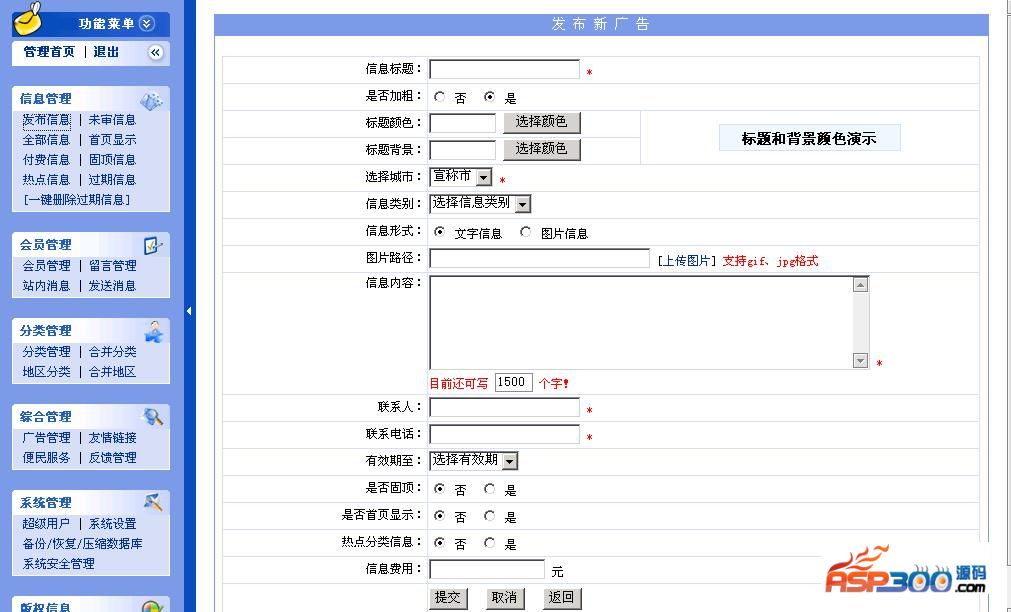Focus the 联系电话 input field
Screen dimensions: 1011x612
(504, 434)
